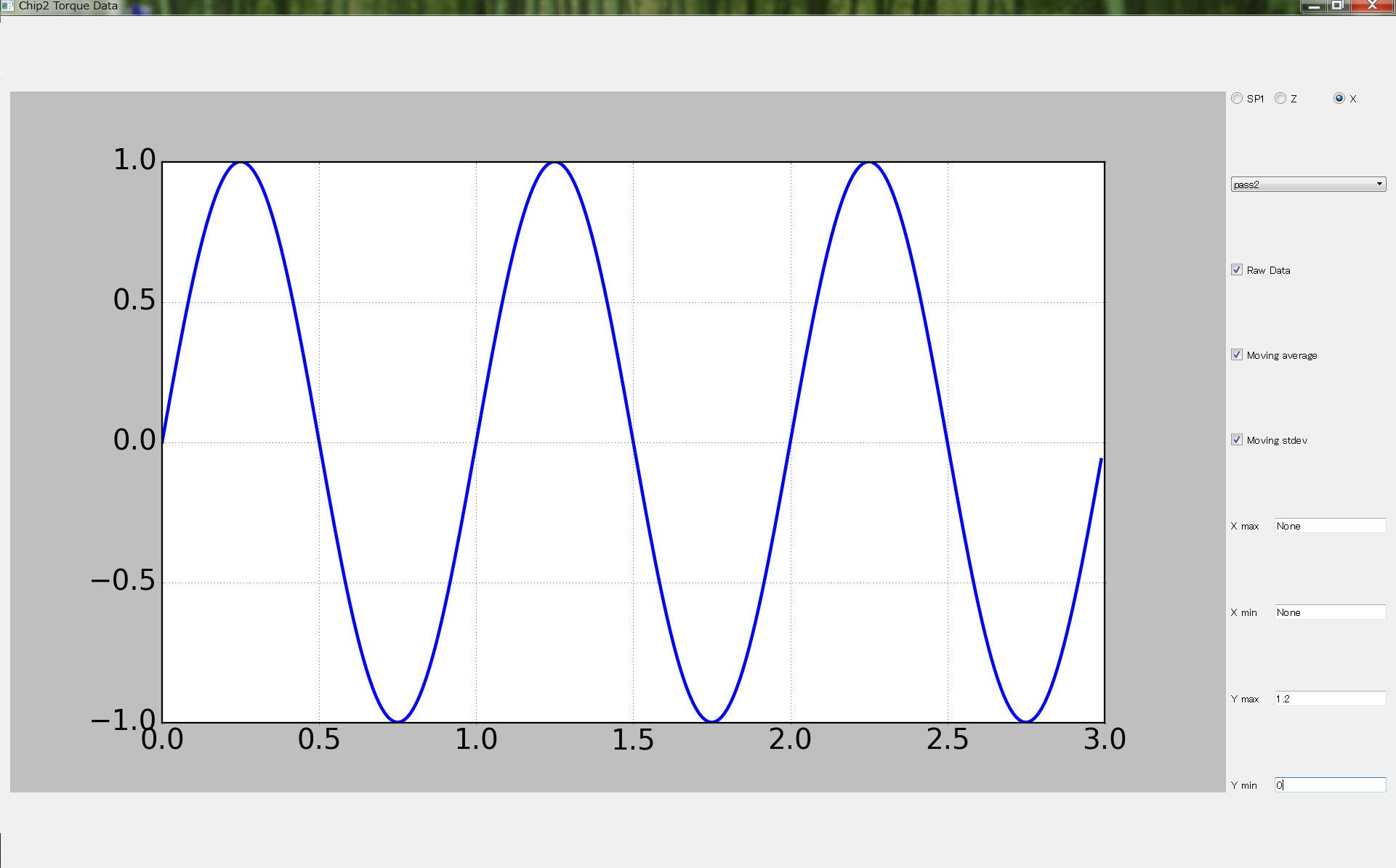Toggle the Moving stdev checkbox
The height and width of the screenshot is (868, 1396).
tap(1237, 439)
